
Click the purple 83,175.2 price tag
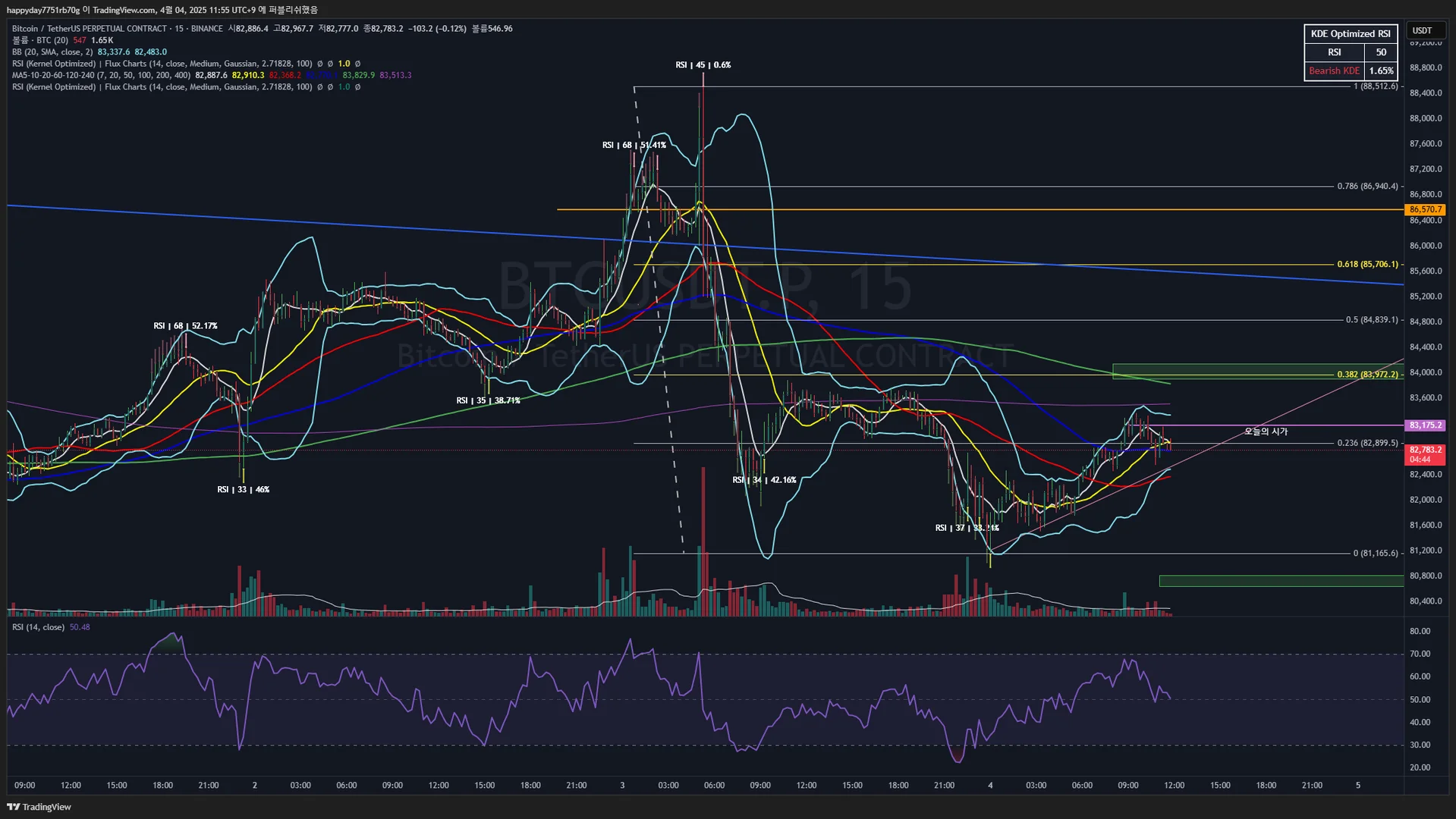[x=1426, y=425]
